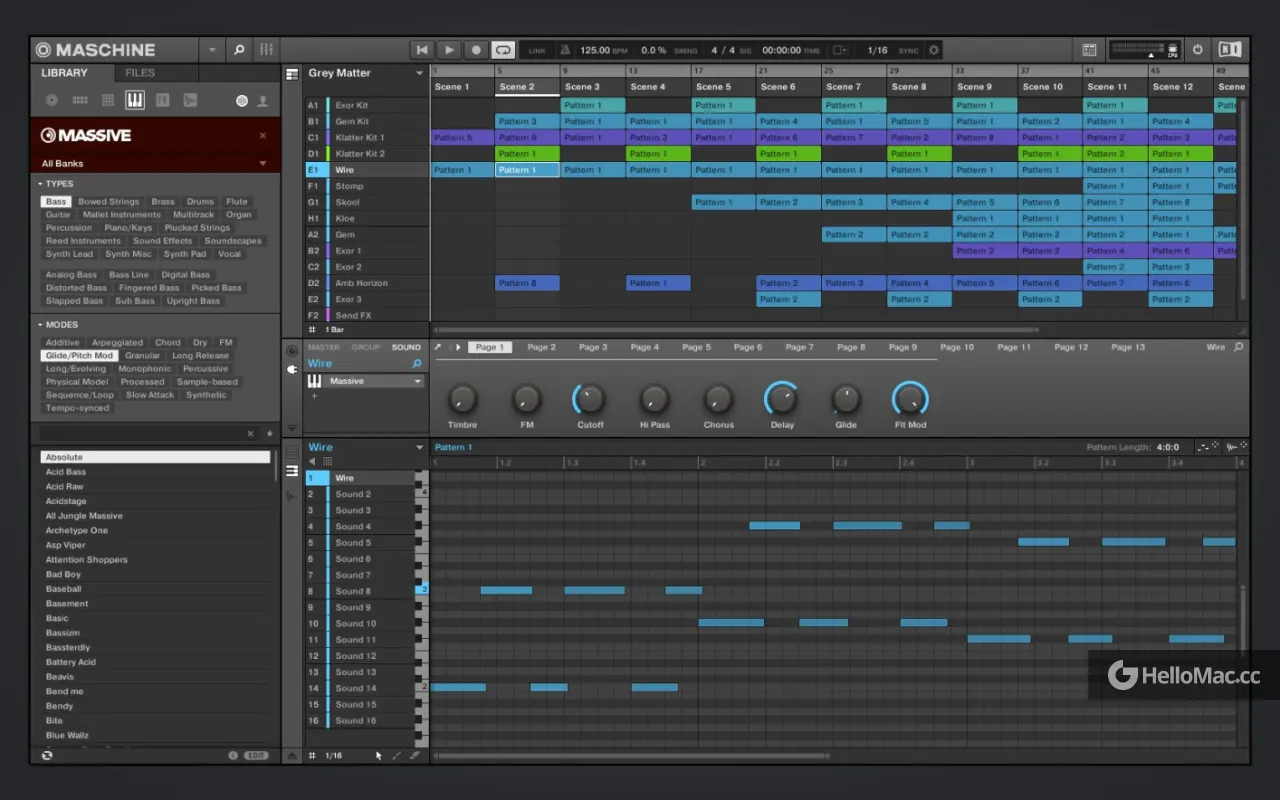Click the record button in transport
Image resolution: width=1280 pixels, height=800 pixels.
[x=476, y=50]
